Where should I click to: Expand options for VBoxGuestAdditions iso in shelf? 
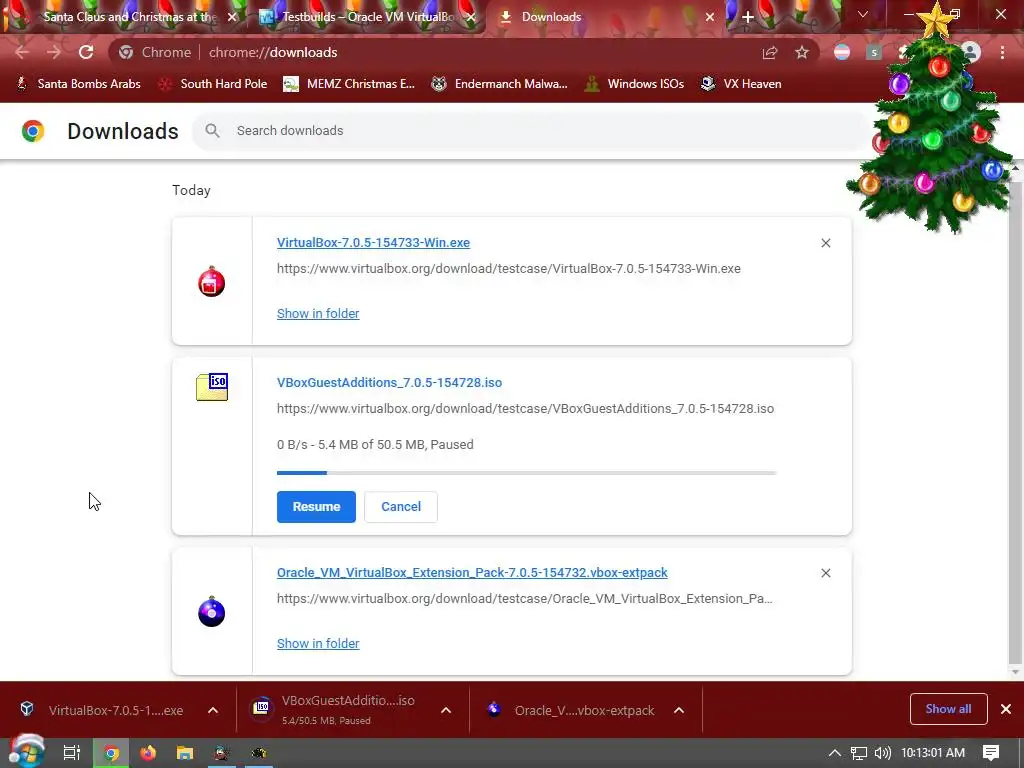coord(446,710)
